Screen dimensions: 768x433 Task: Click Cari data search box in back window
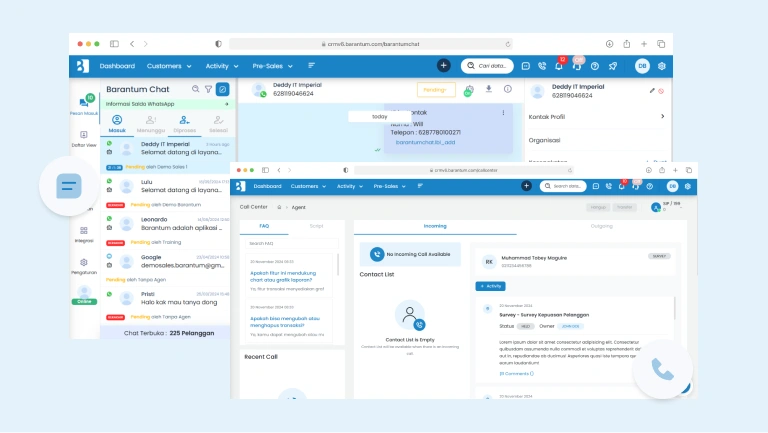[487, 66]
